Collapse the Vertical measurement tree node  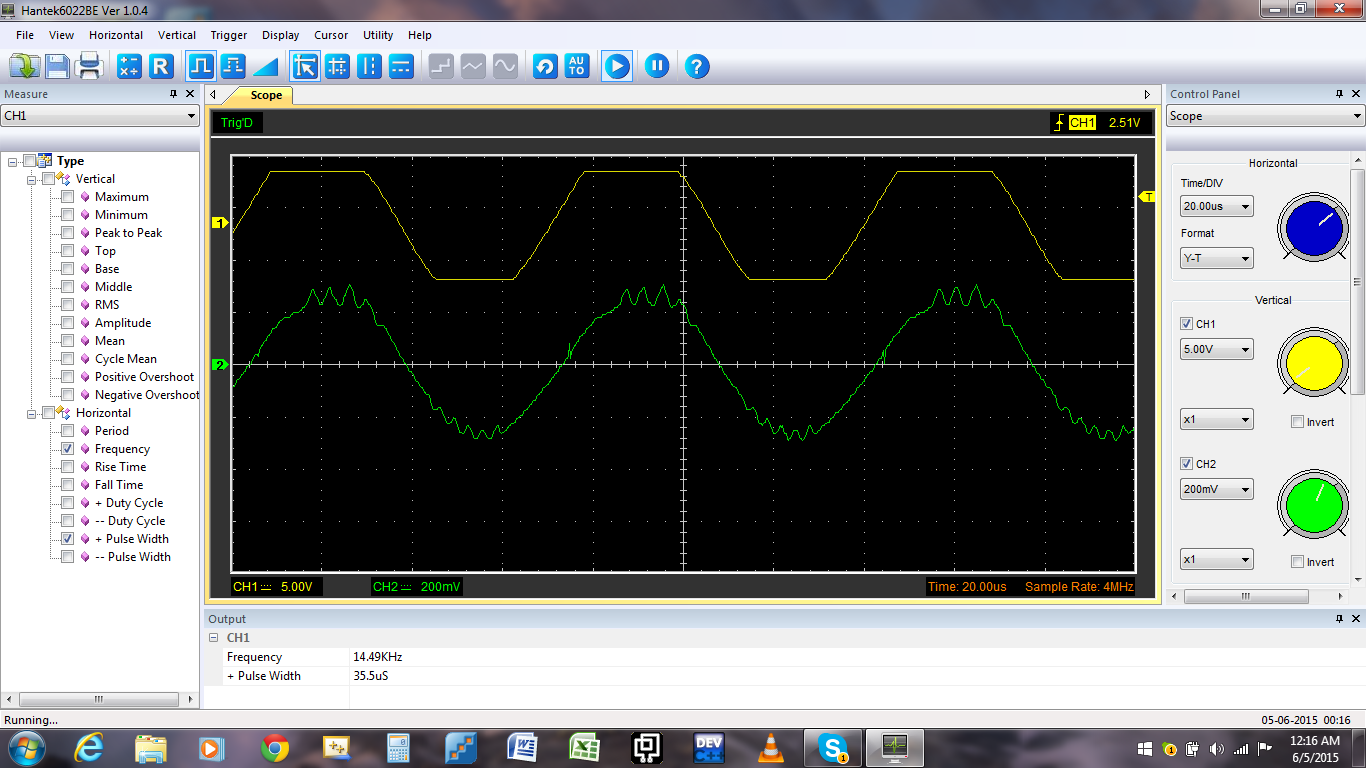[x=33, y=179]
